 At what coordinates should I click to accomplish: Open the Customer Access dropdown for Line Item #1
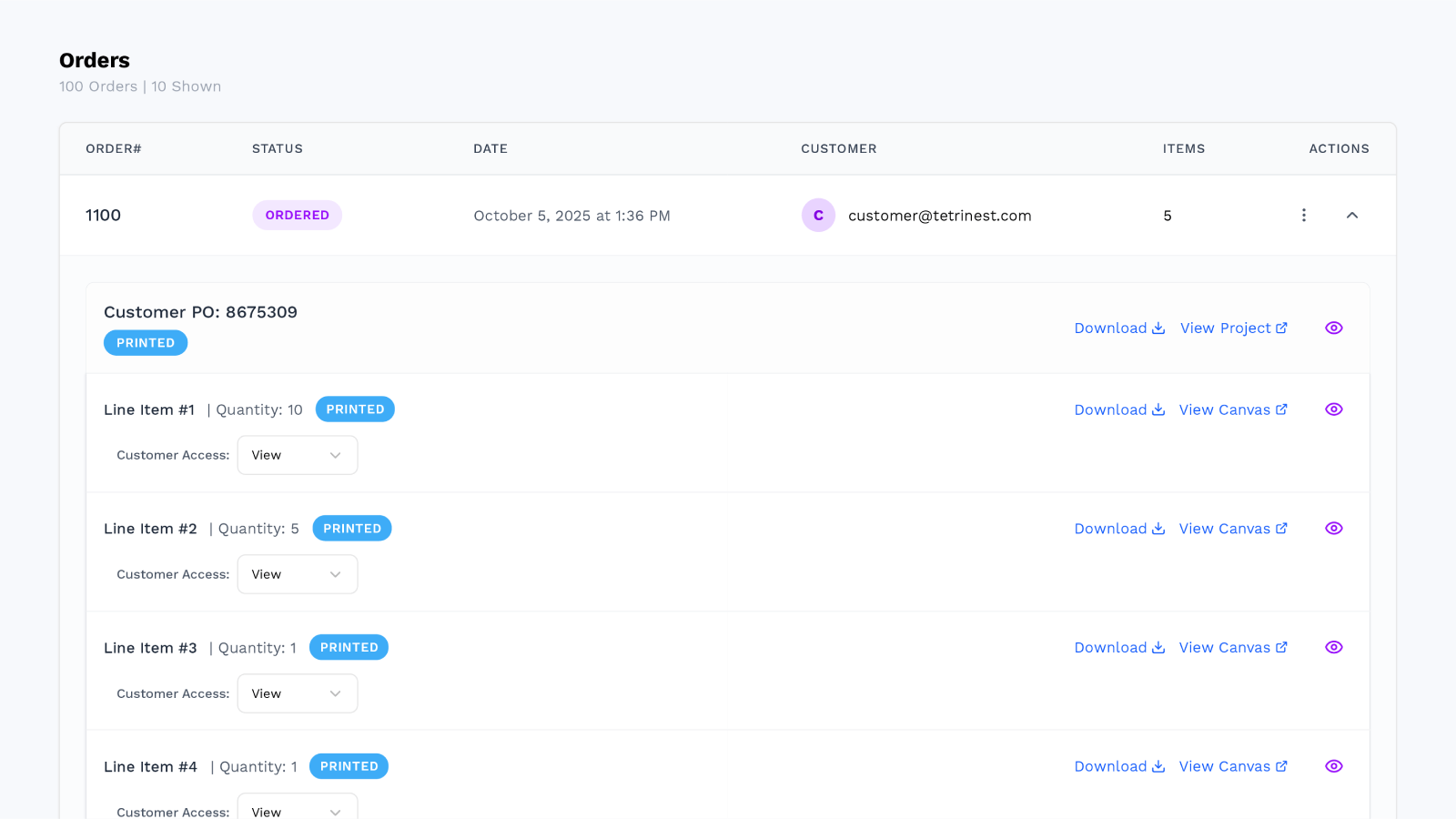[x=297, y=455]
